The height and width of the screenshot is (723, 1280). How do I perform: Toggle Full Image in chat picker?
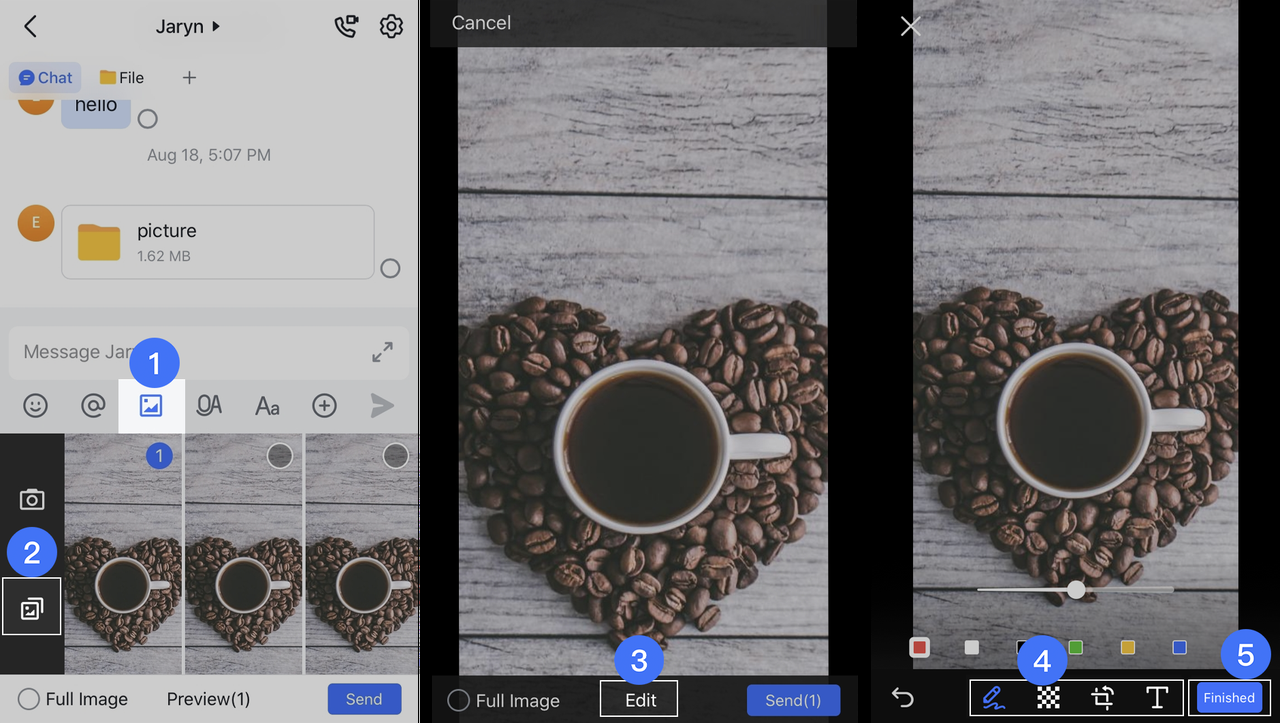(29, 699)
